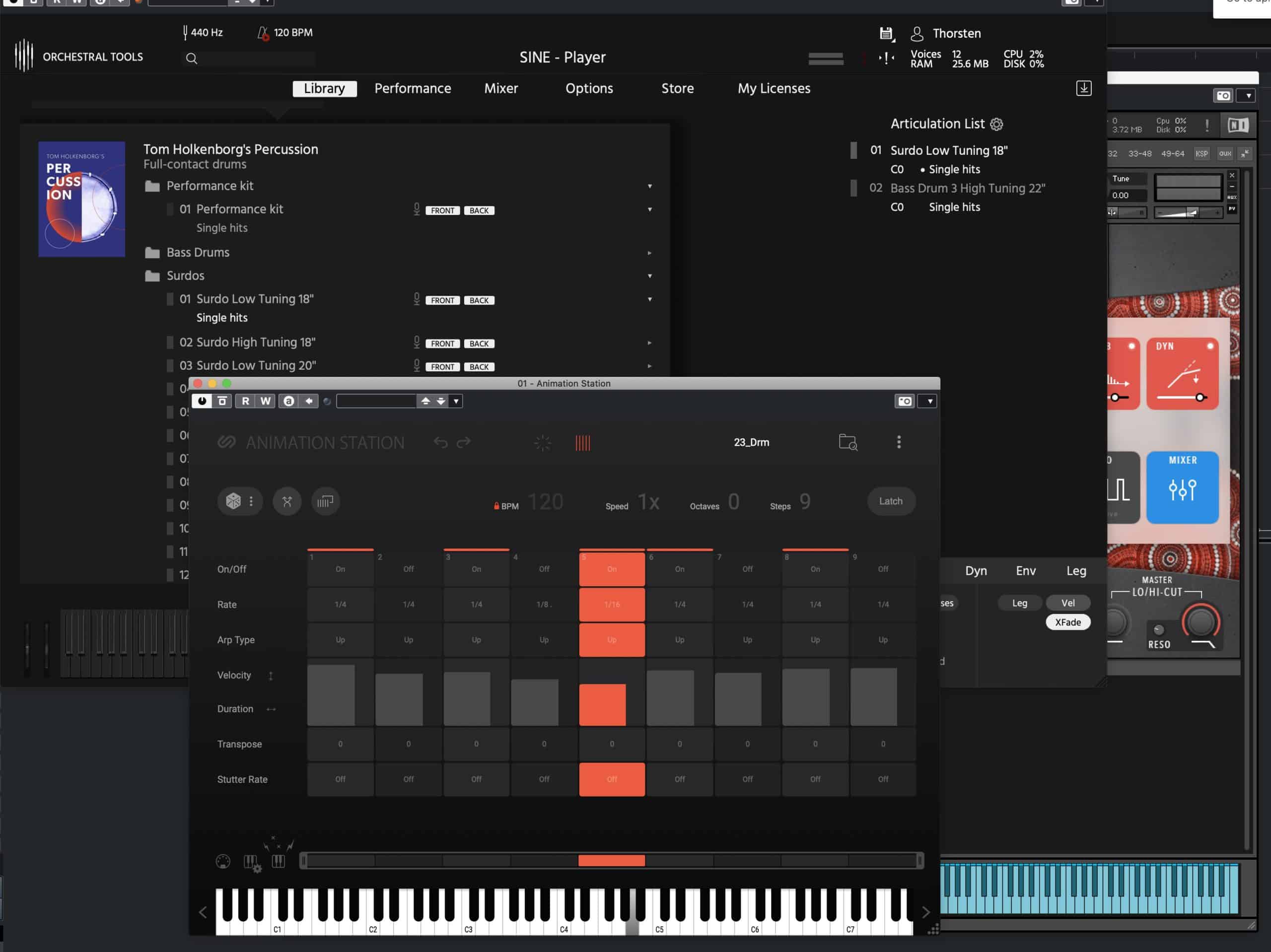Click the BACK mic button for 02 Surdo High
Screen dimensions: 1271x952
click(x=479, y=343)
